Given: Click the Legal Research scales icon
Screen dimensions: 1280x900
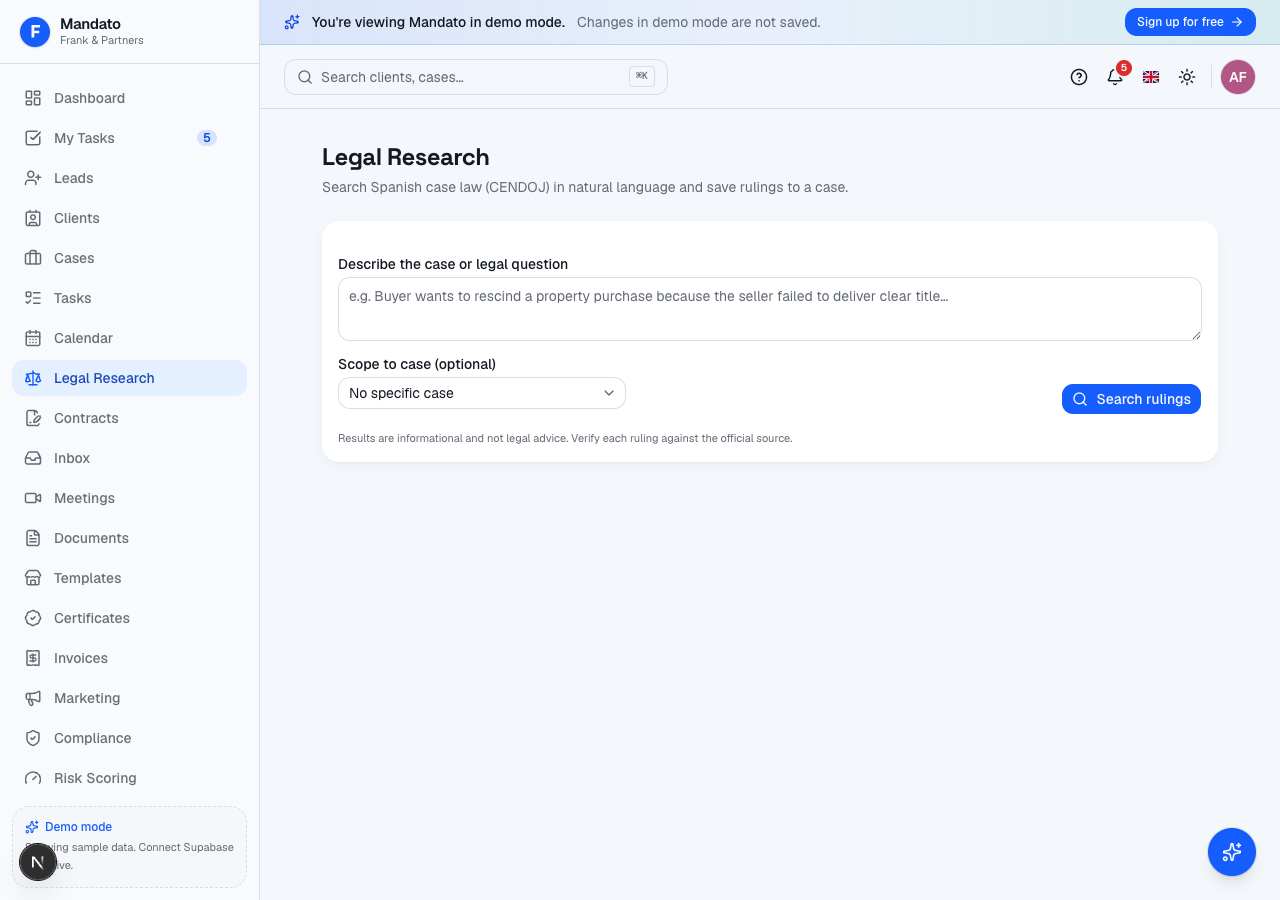Looking at the screenshot, I should tap(33, 378).
